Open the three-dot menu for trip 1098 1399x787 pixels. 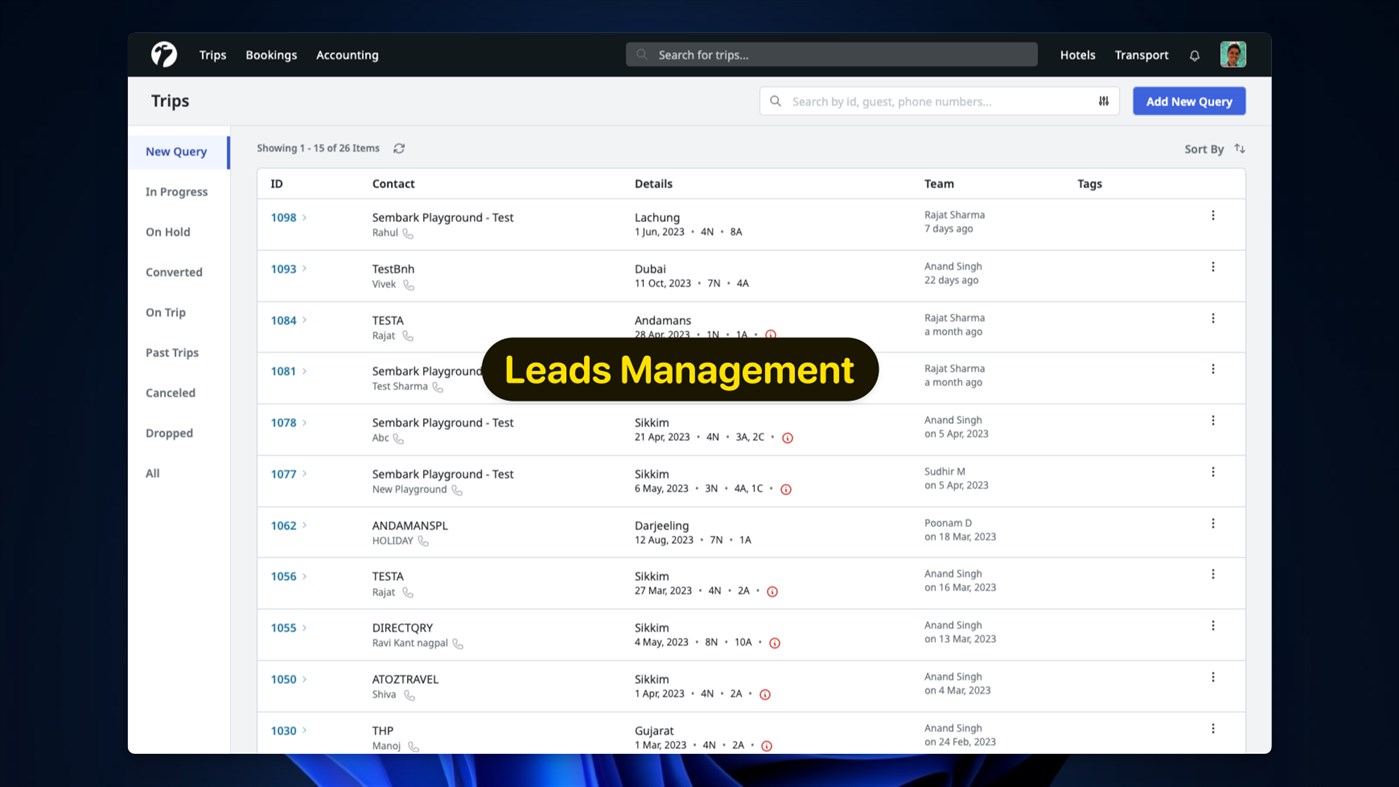tap(1213, 215)
